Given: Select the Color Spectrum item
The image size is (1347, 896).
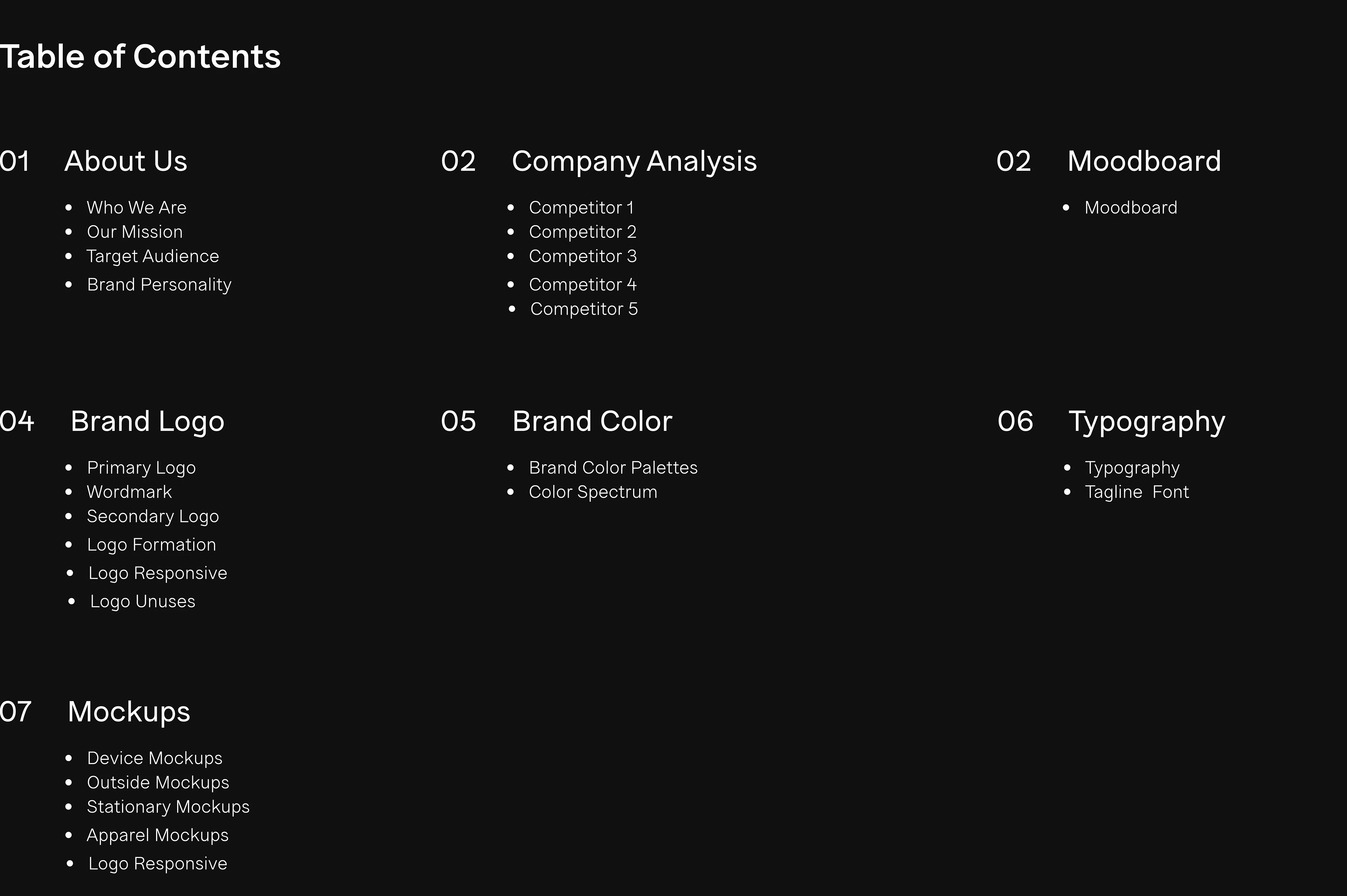Looking at the screenshot, I should pos(593,492).
